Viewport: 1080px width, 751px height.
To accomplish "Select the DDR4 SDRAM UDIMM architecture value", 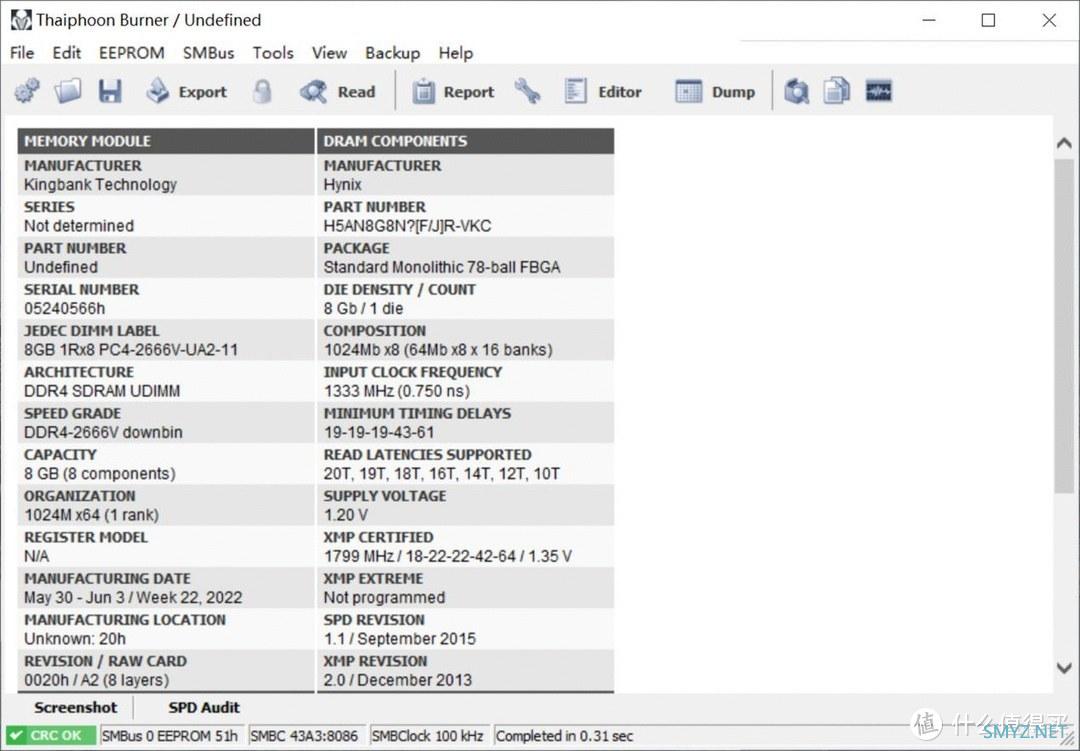I will pyautogui.click(x=102, y=391).
